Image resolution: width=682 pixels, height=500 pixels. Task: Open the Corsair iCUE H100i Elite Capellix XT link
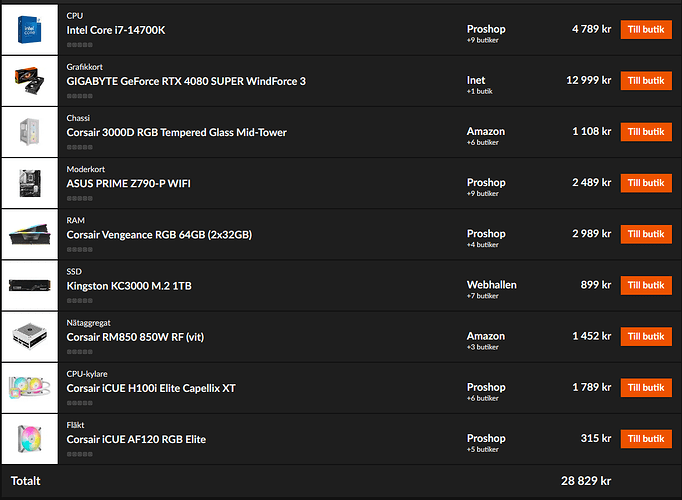151,388
